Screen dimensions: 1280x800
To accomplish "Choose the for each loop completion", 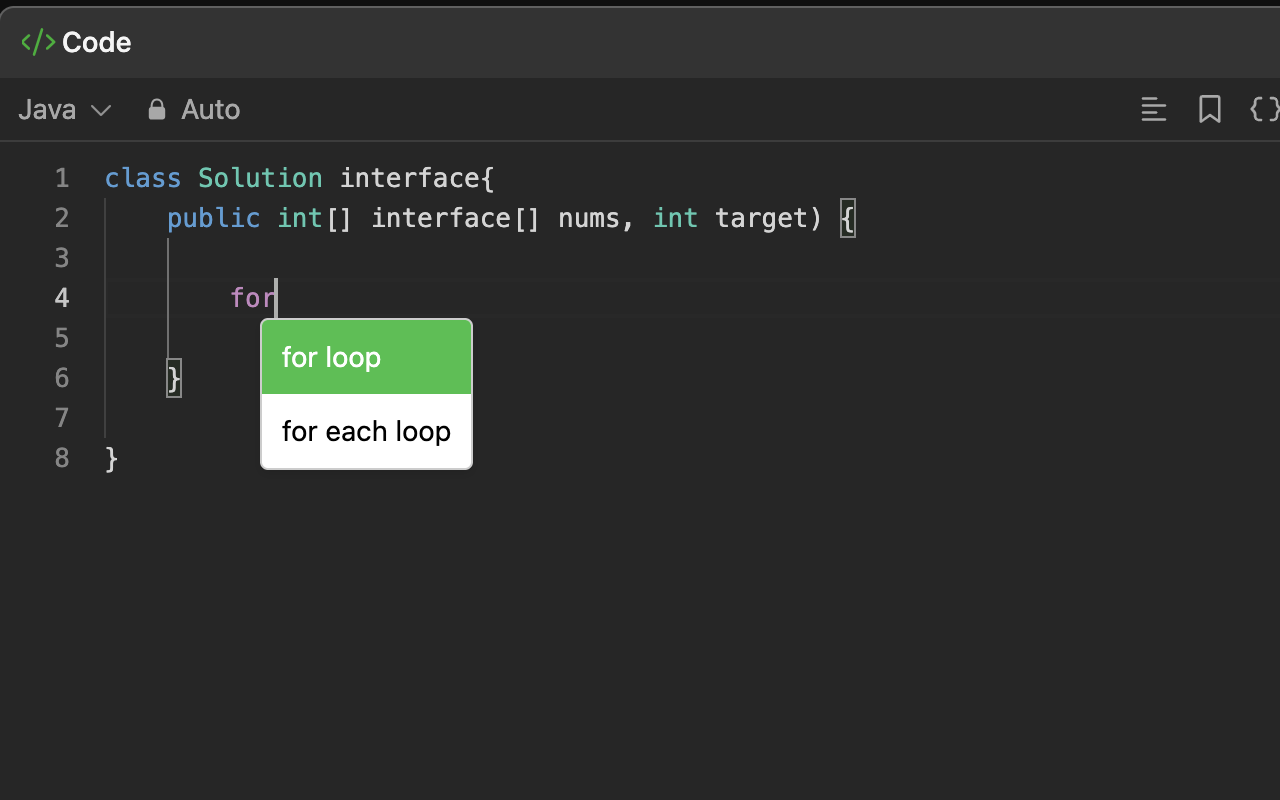I will pyautogui.click(x=366, y=431).
